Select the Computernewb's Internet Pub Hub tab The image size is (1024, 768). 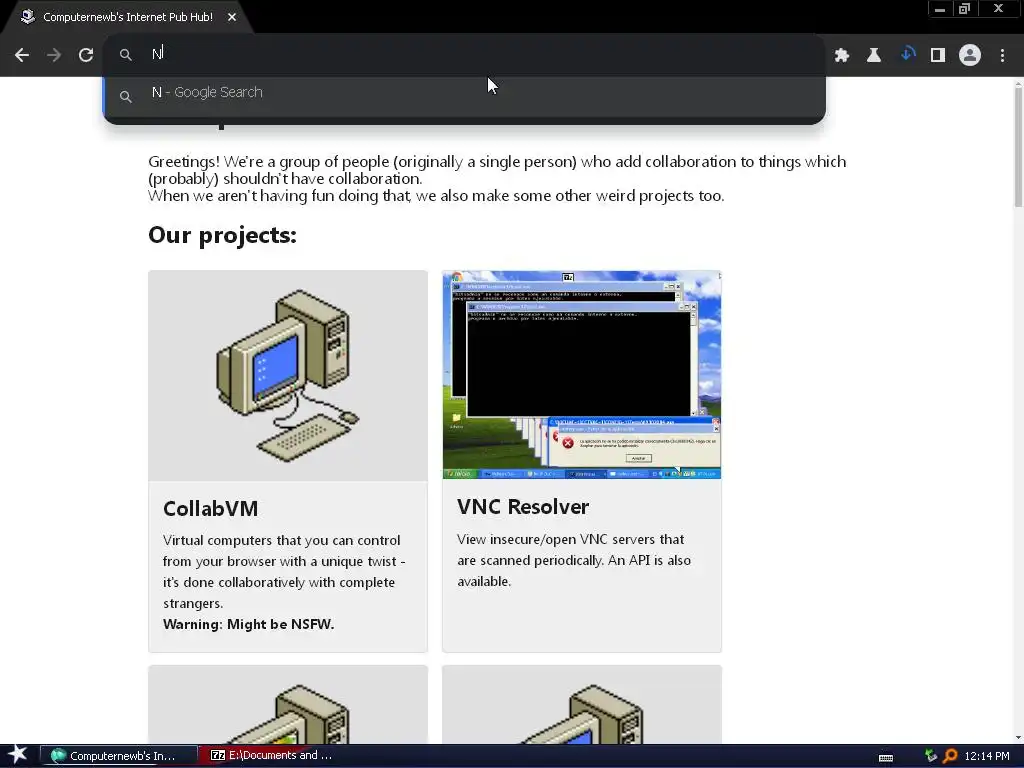(x=128, y=17)
